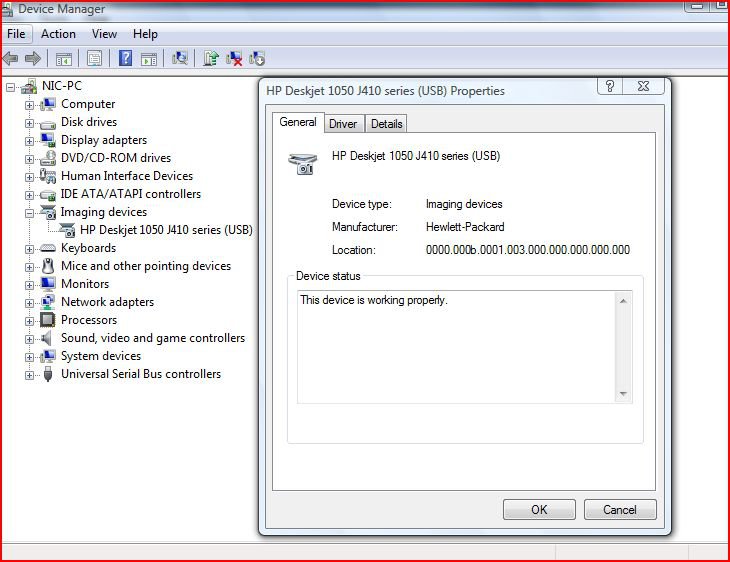The height and width of the screenshot is (562, 730).
Task: Open the View menu
Action: coord(104,34)
